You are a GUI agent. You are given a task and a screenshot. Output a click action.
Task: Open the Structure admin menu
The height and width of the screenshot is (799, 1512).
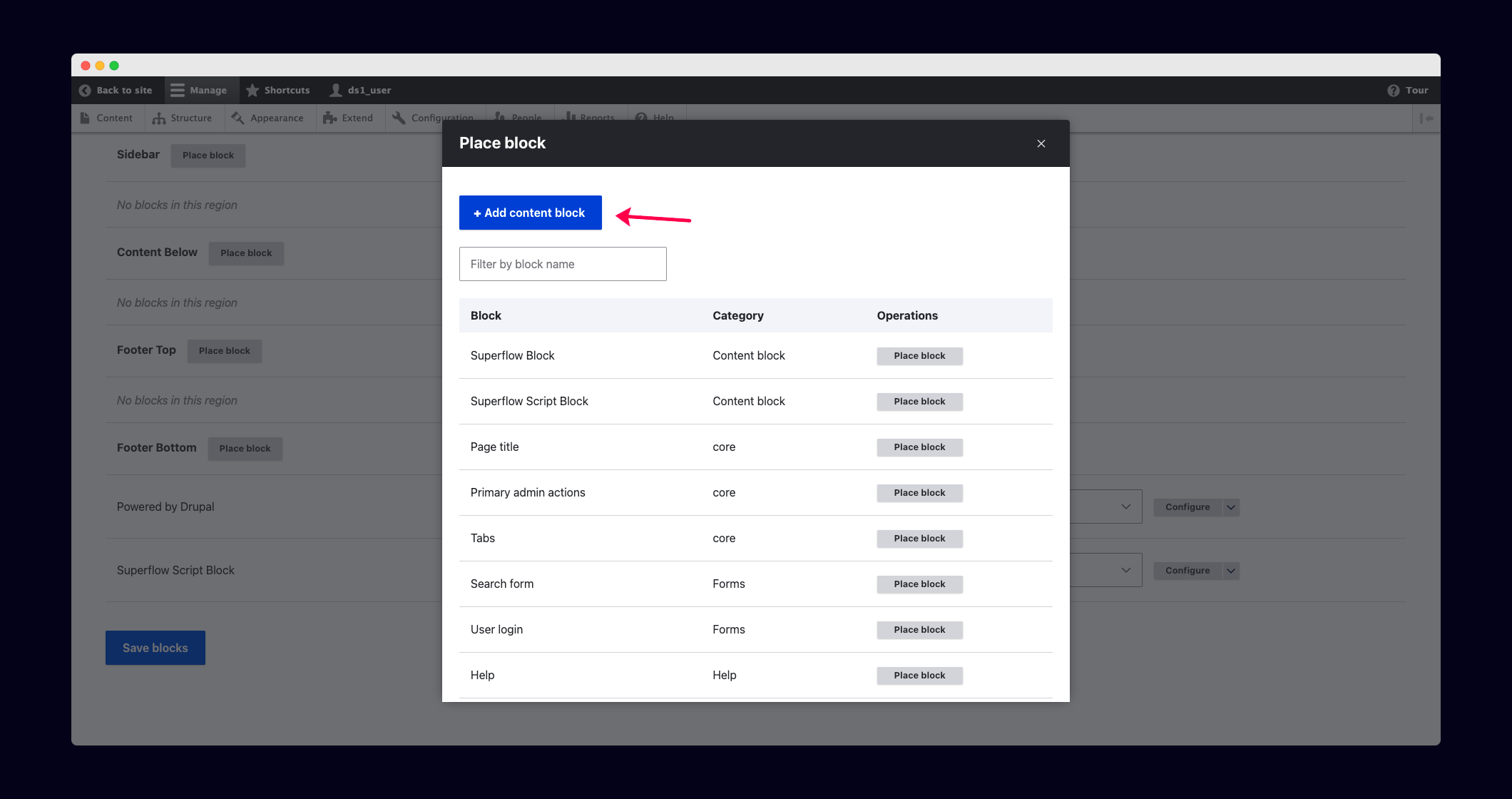(x=183, y=118)
